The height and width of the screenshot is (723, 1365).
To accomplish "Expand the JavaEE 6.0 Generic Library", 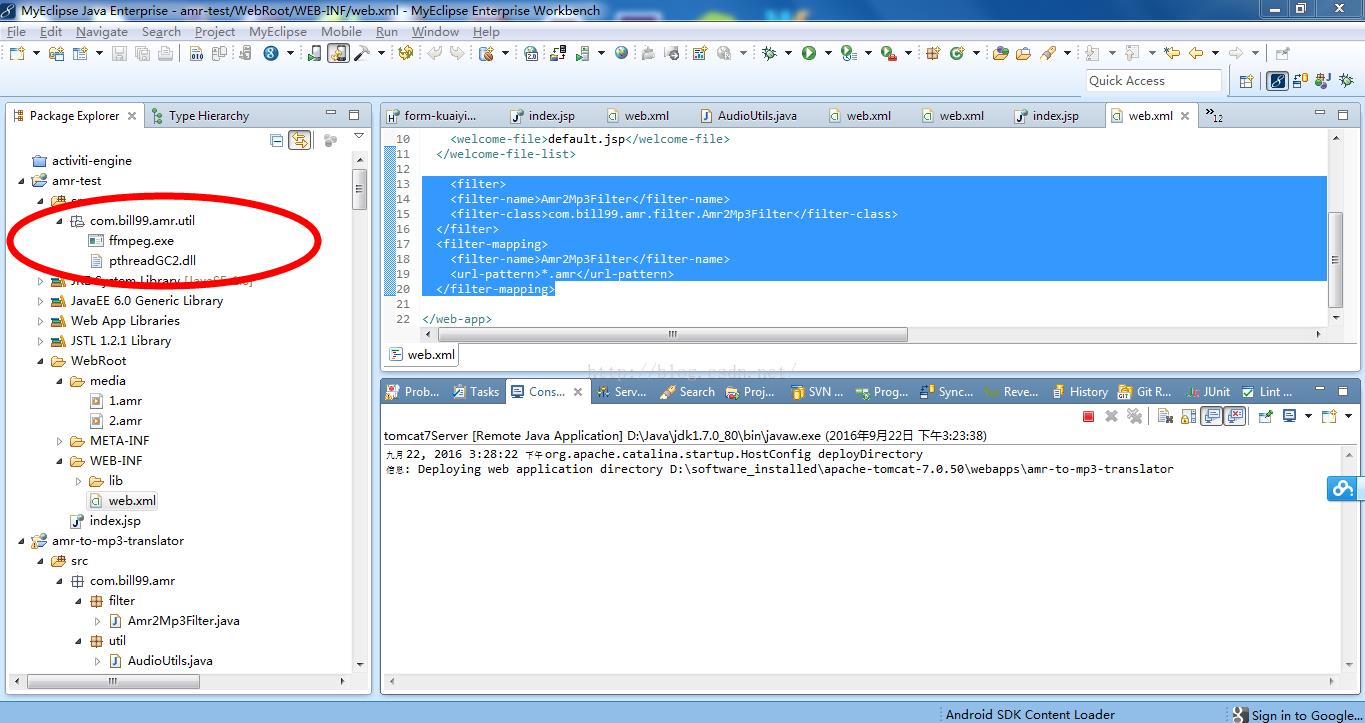I will pyautogui.click(x=41, y=301).
